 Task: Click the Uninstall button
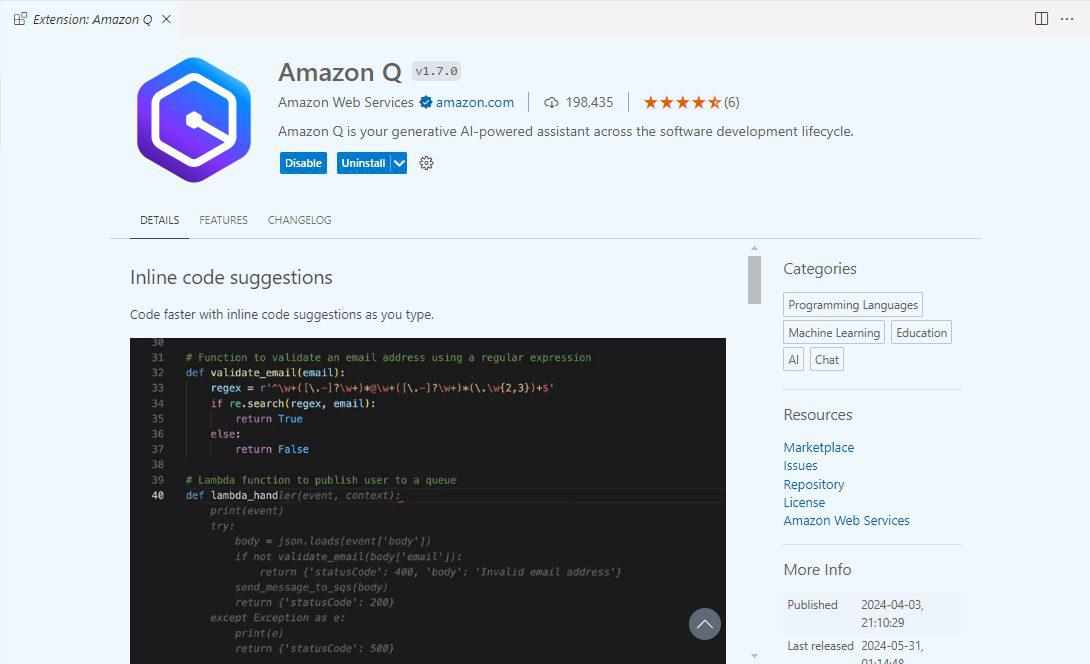tap(364, 163)
